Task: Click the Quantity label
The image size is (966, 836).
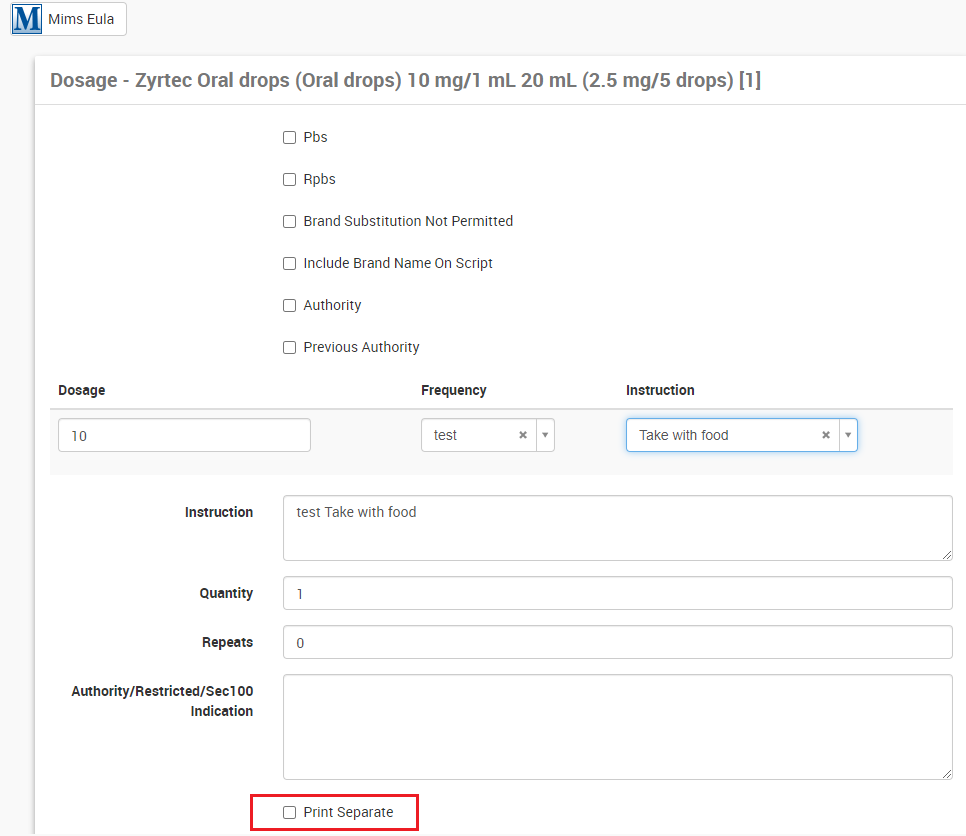Action: click(226, 593)
